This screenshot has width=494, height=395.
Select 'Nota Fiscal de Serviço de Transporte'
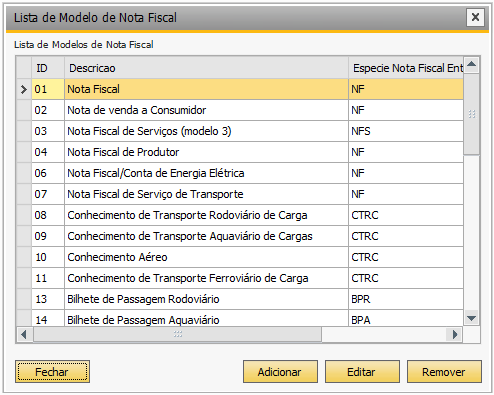click(206, 194)
